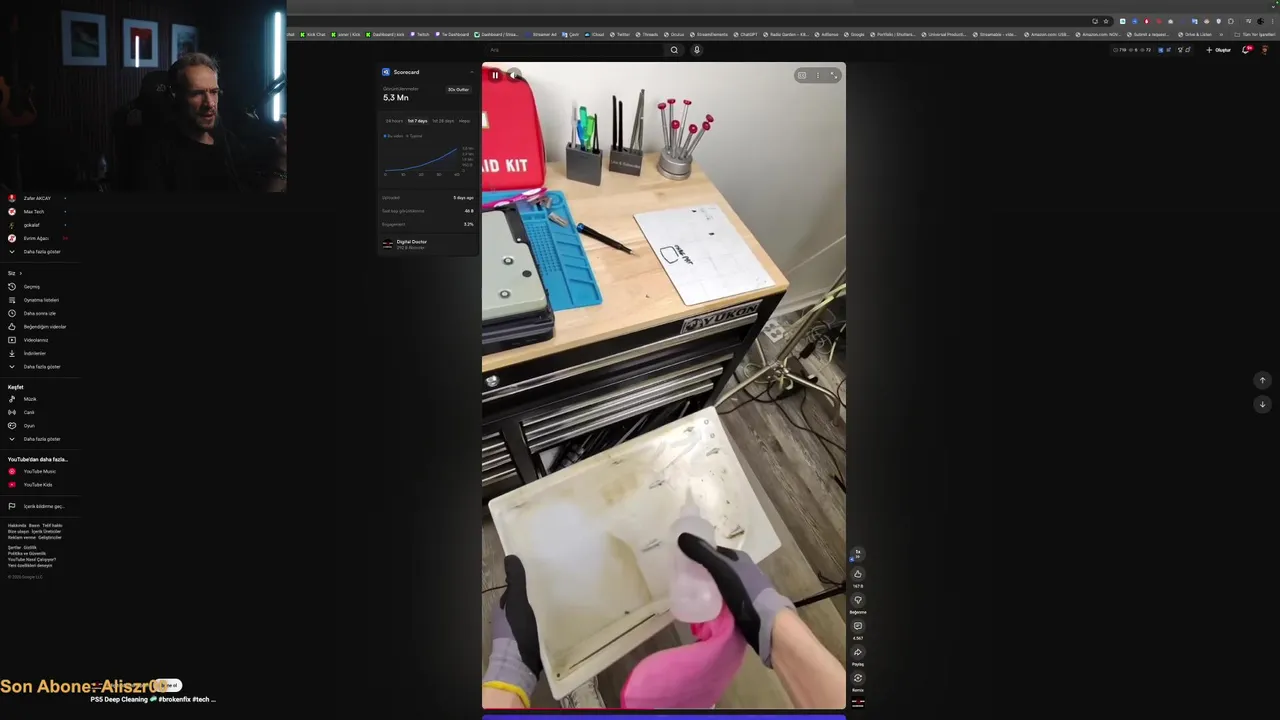Screen dimensions: 1280x720
Task: Open the Tüm Yer İşaretleri folder
Action: (1255, 34)
